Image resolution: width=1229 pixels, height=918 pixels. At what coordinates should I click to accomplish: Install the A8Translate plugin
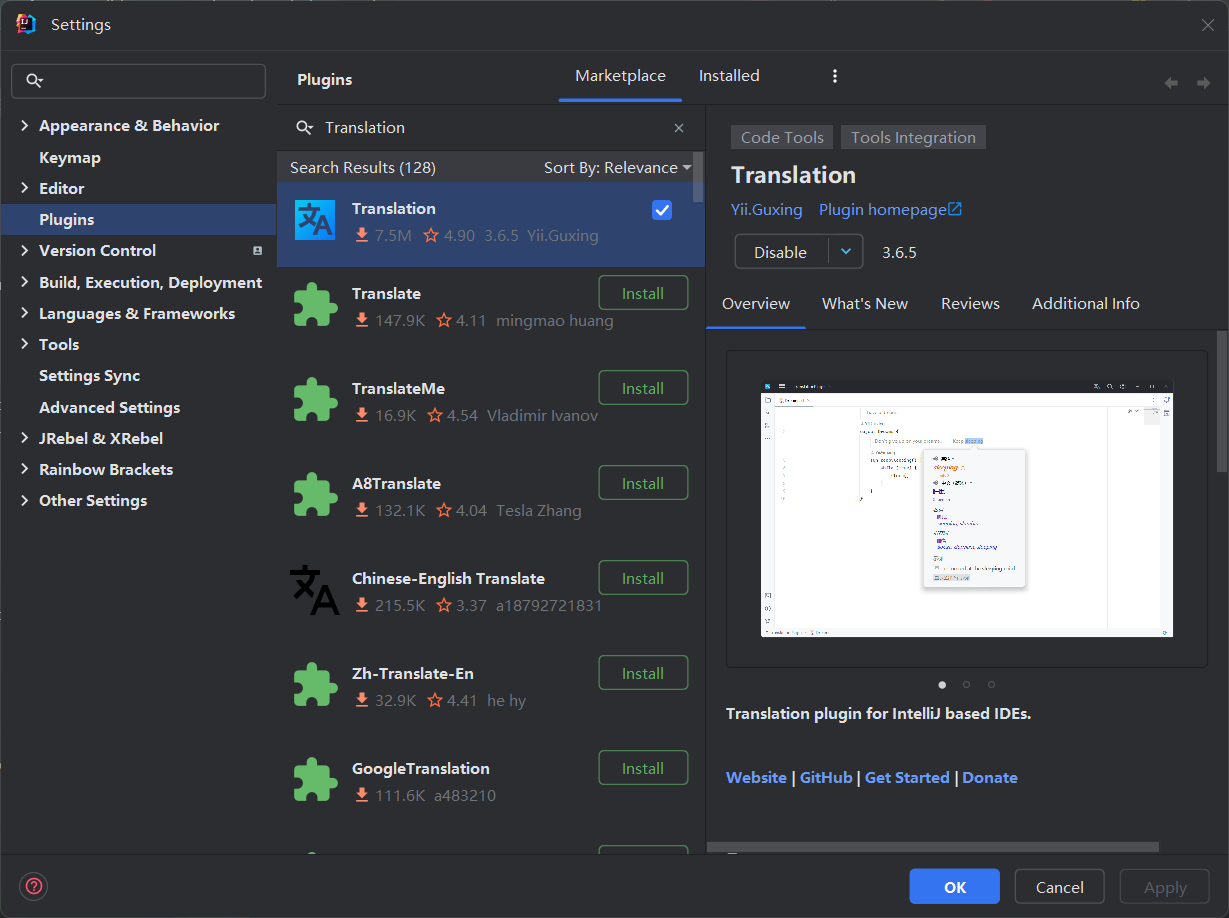point(643,483)
